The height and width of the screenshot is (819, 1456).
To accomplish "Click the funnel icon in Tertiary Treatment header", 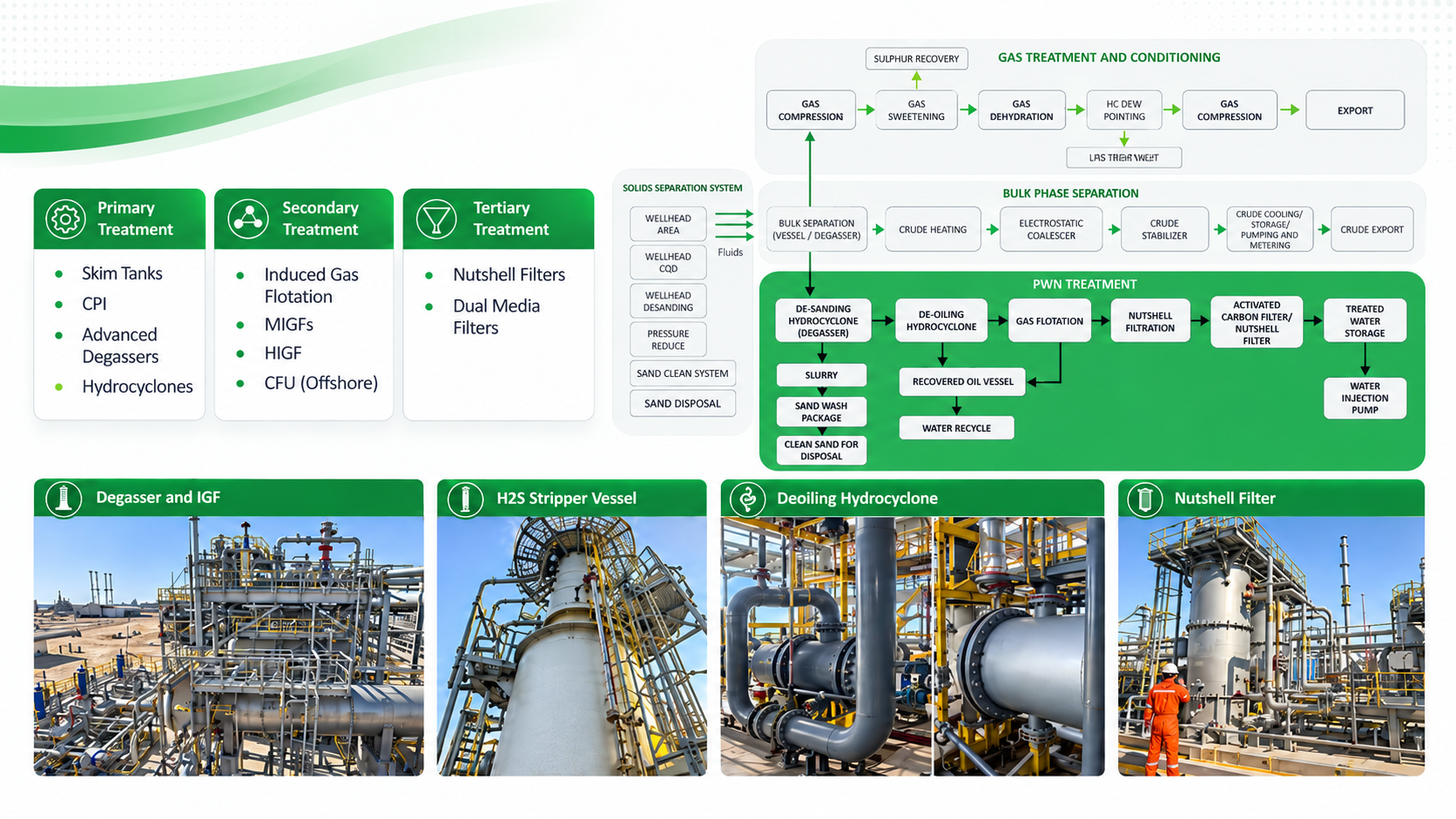I will (x=436, y=219).
